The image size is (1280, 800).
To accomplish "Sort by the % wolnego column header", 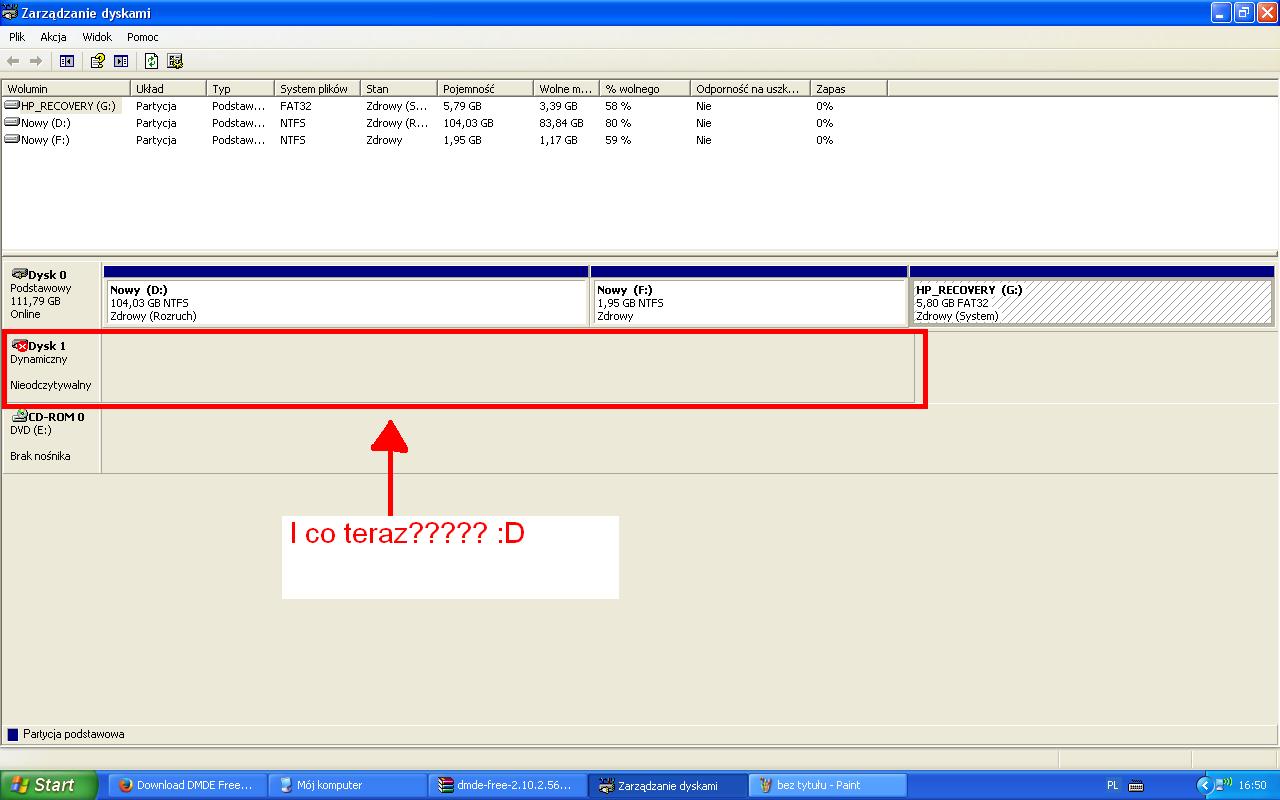I will (x=645, y=89).
